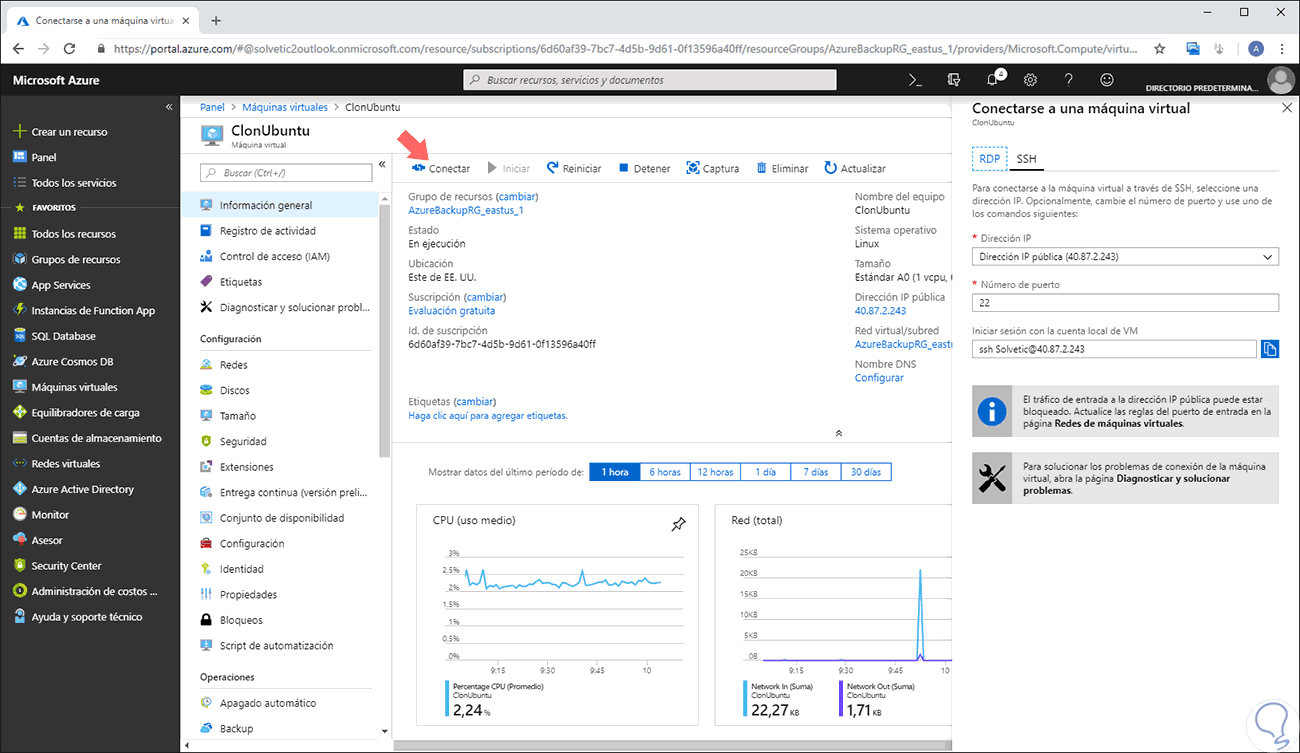Click Máquinas virtuales in the breadcrumb

(x=285, y=107)
